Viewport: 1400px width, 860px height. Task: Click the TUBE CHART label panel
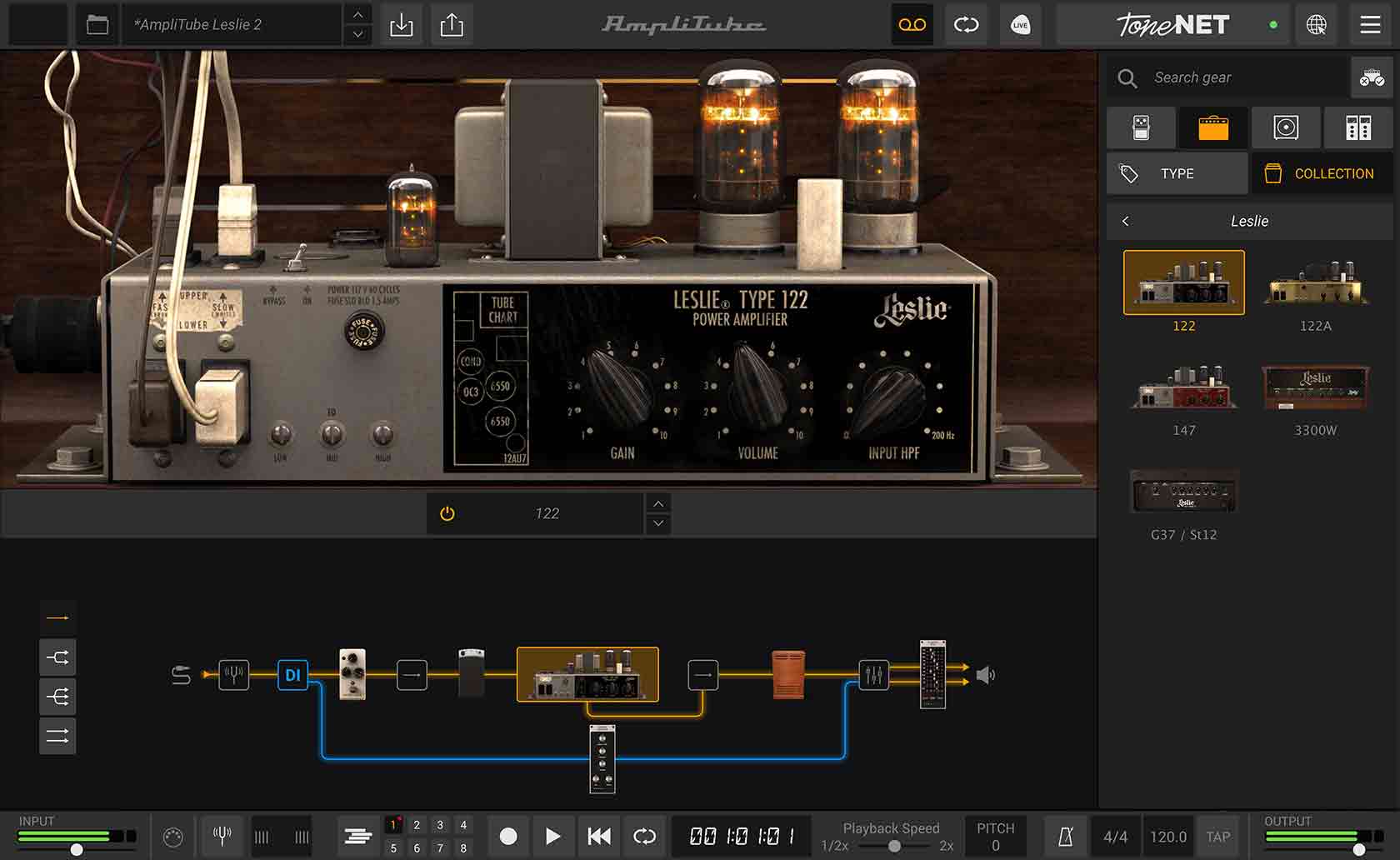click(x=503, y=310)
